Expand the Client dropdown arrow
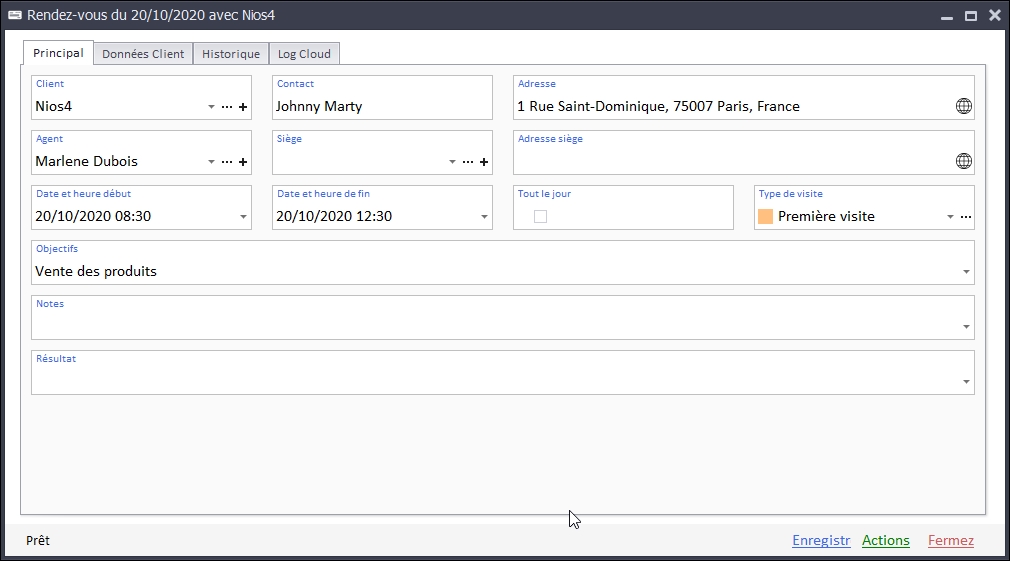This screenshot has width=1010, height=561. [x=211, y=107]
